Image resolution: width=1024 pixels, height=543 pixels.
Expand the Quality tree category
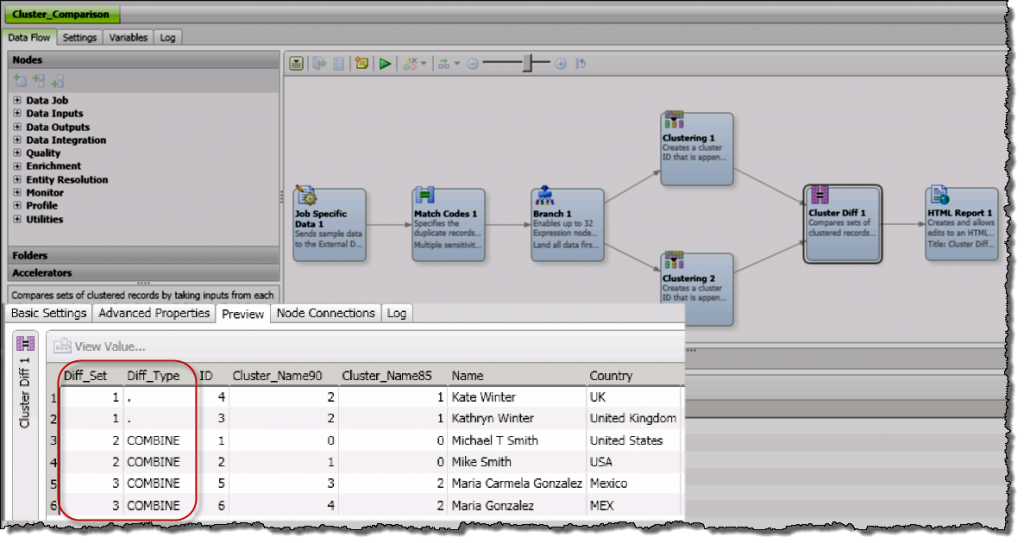coord(17,153)
